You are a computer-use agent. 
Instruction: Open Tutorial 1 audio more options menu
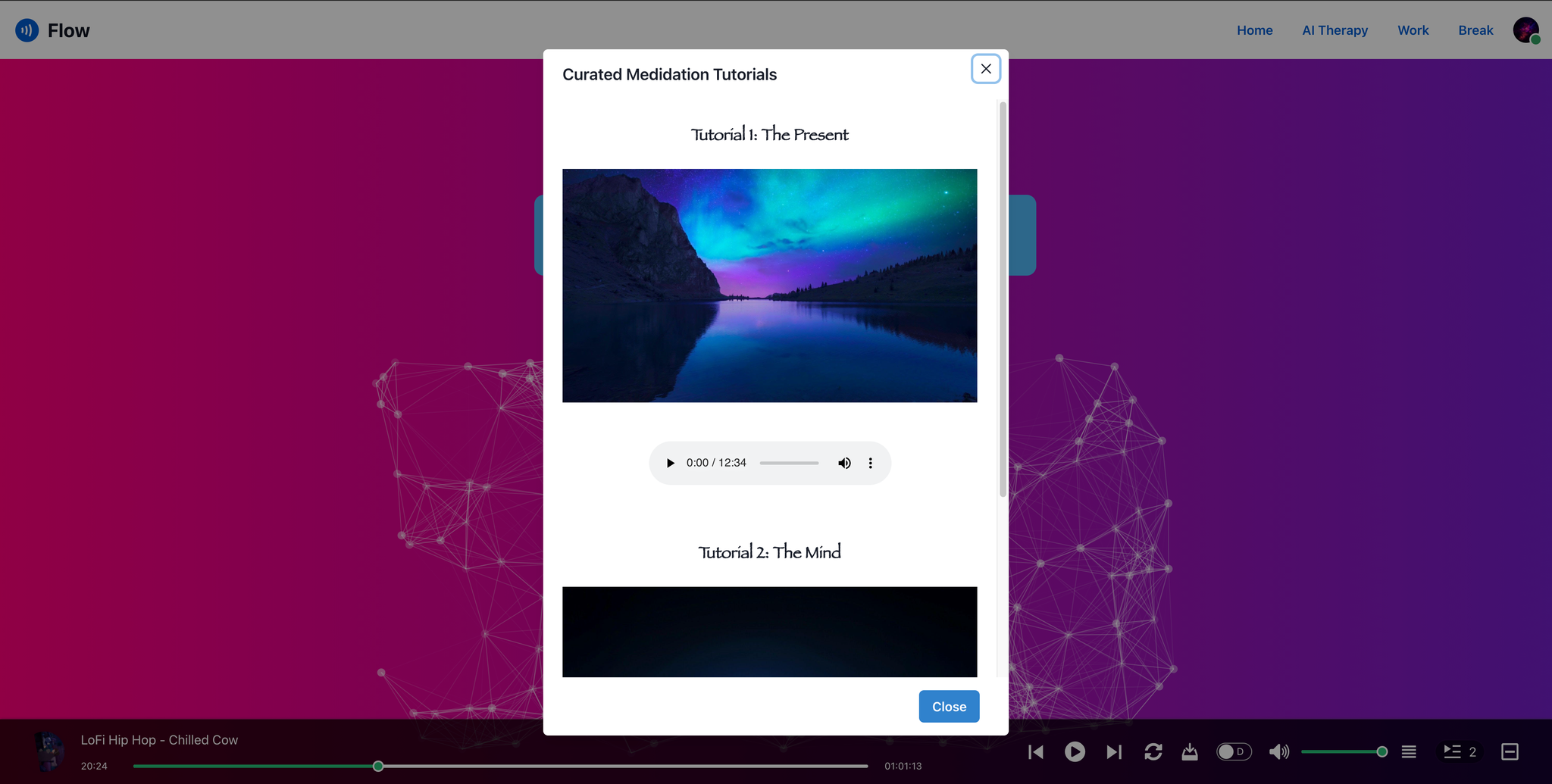click(x=870, y=463)
